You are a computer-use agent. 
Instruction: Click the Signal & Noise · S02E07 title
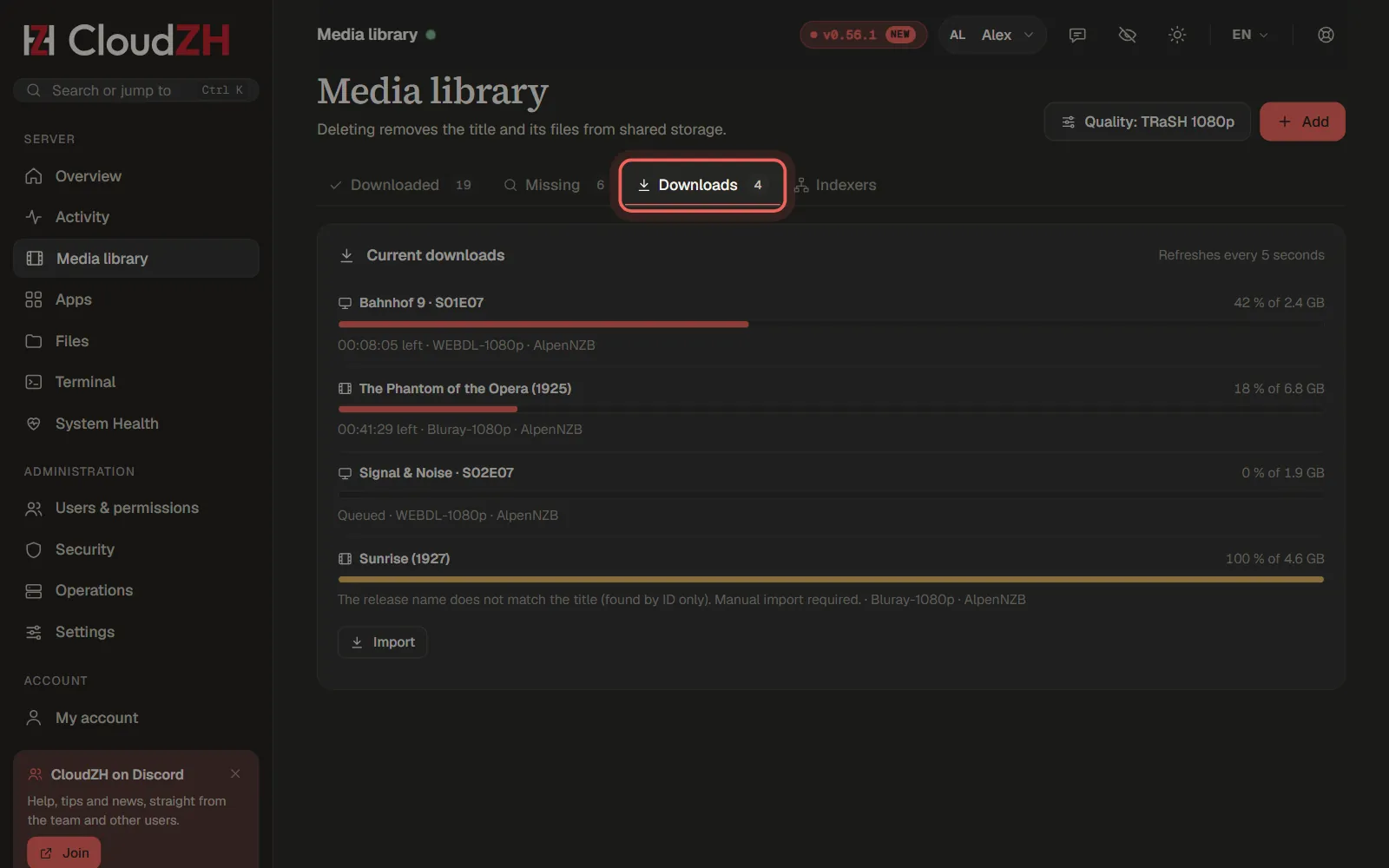[437, 473]
